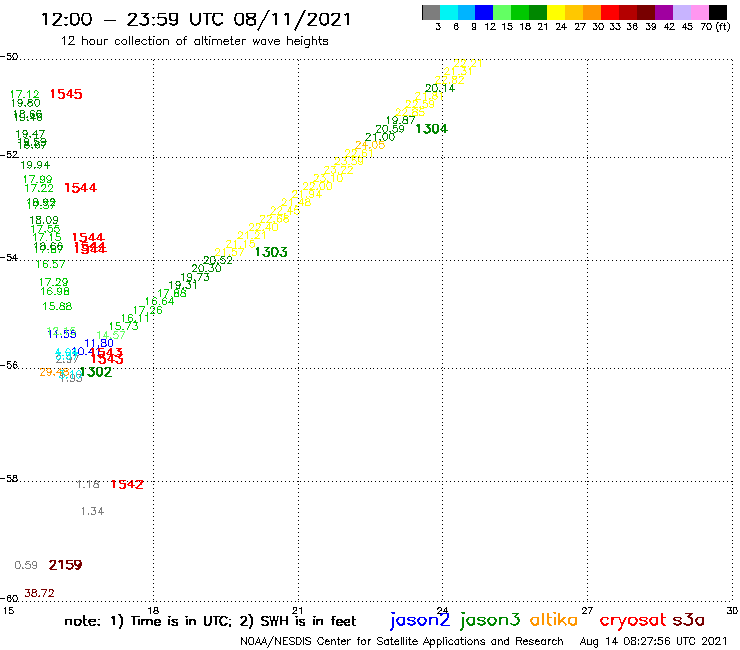Select the altika satellite legend label
This screenshot has width=740, height=650.
pyautogui.click(x=554, y=619)
